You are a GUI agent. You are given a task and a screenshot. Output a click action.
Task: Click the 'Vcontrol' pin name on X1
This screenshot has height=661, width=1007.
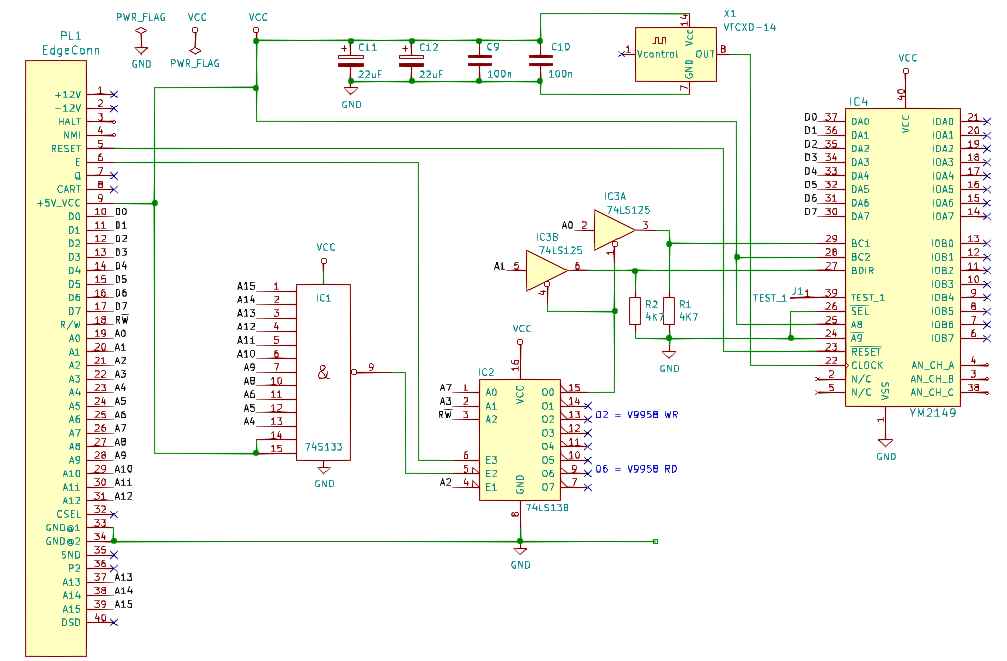click(x=658, y=54)
